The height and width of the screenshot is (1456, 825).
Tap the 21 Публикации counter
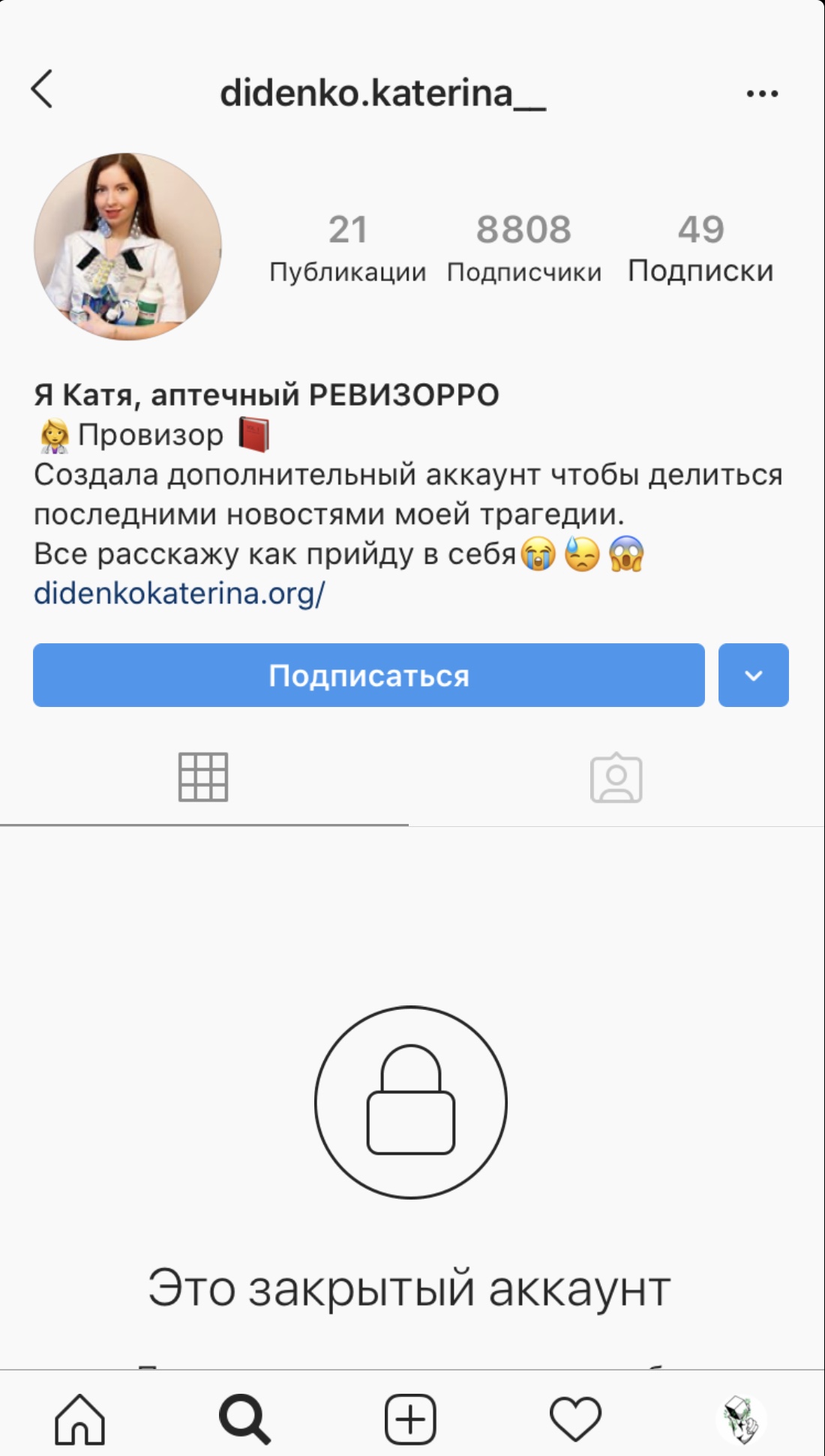pyautogui.click(x=348, y=249)
